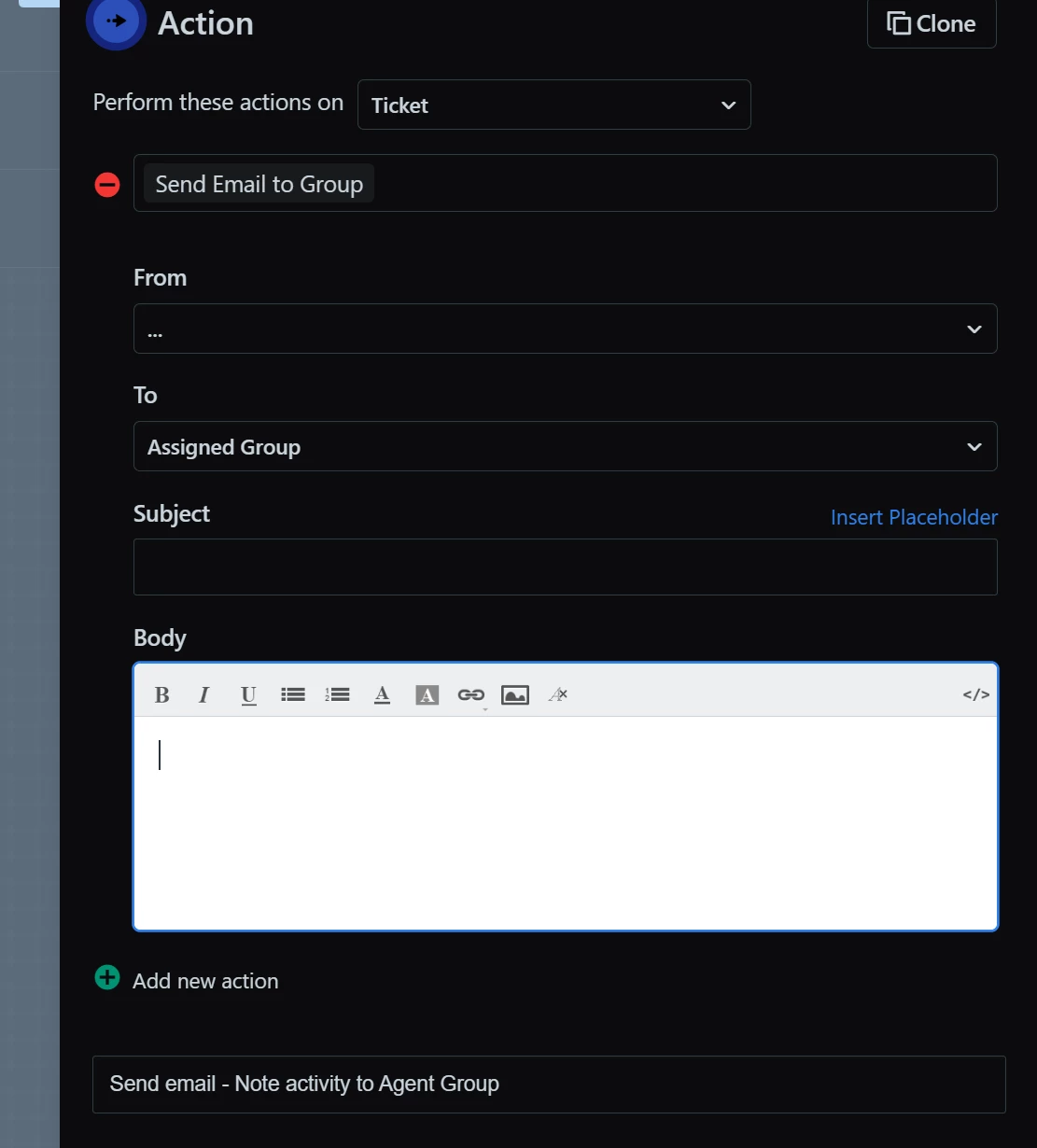Open the Perform these actions on dropdown
This screenshot has width=1037, height=1148.
tap(554, 105)
